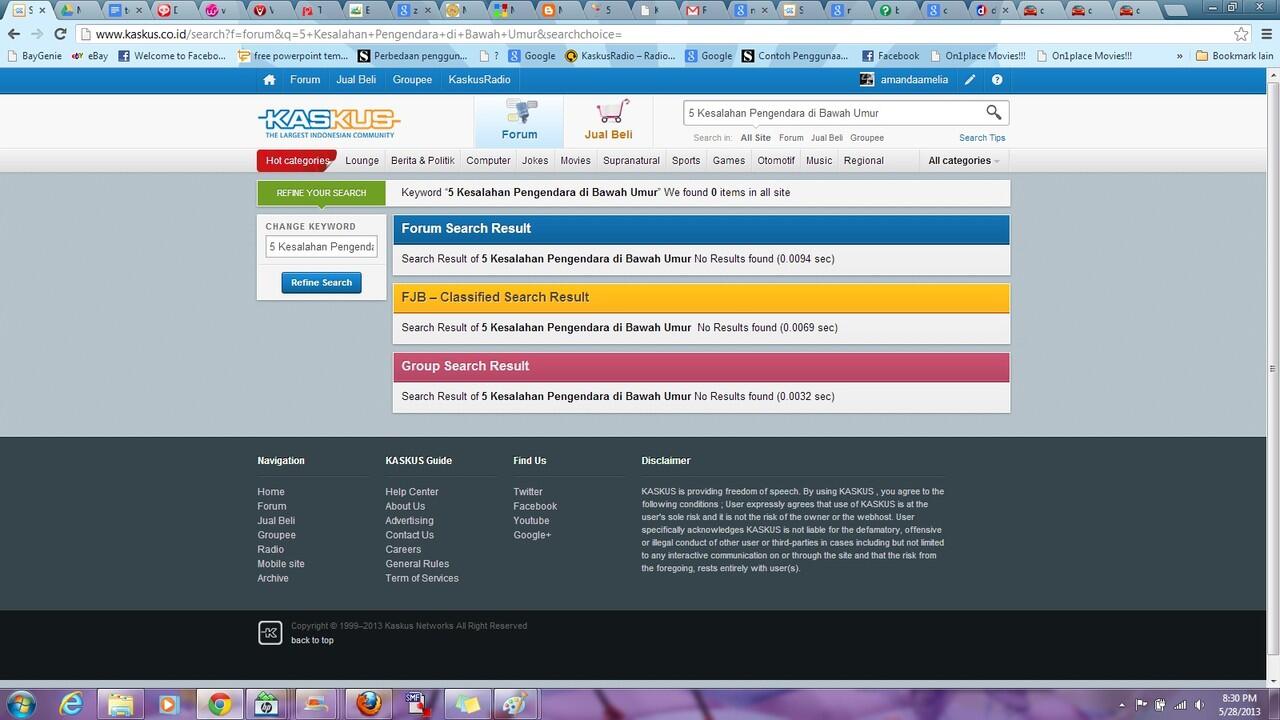This screenshot has width=1280, height=720.
Task: Show more bookmarks chevron
Action: tap(1180, 56)
